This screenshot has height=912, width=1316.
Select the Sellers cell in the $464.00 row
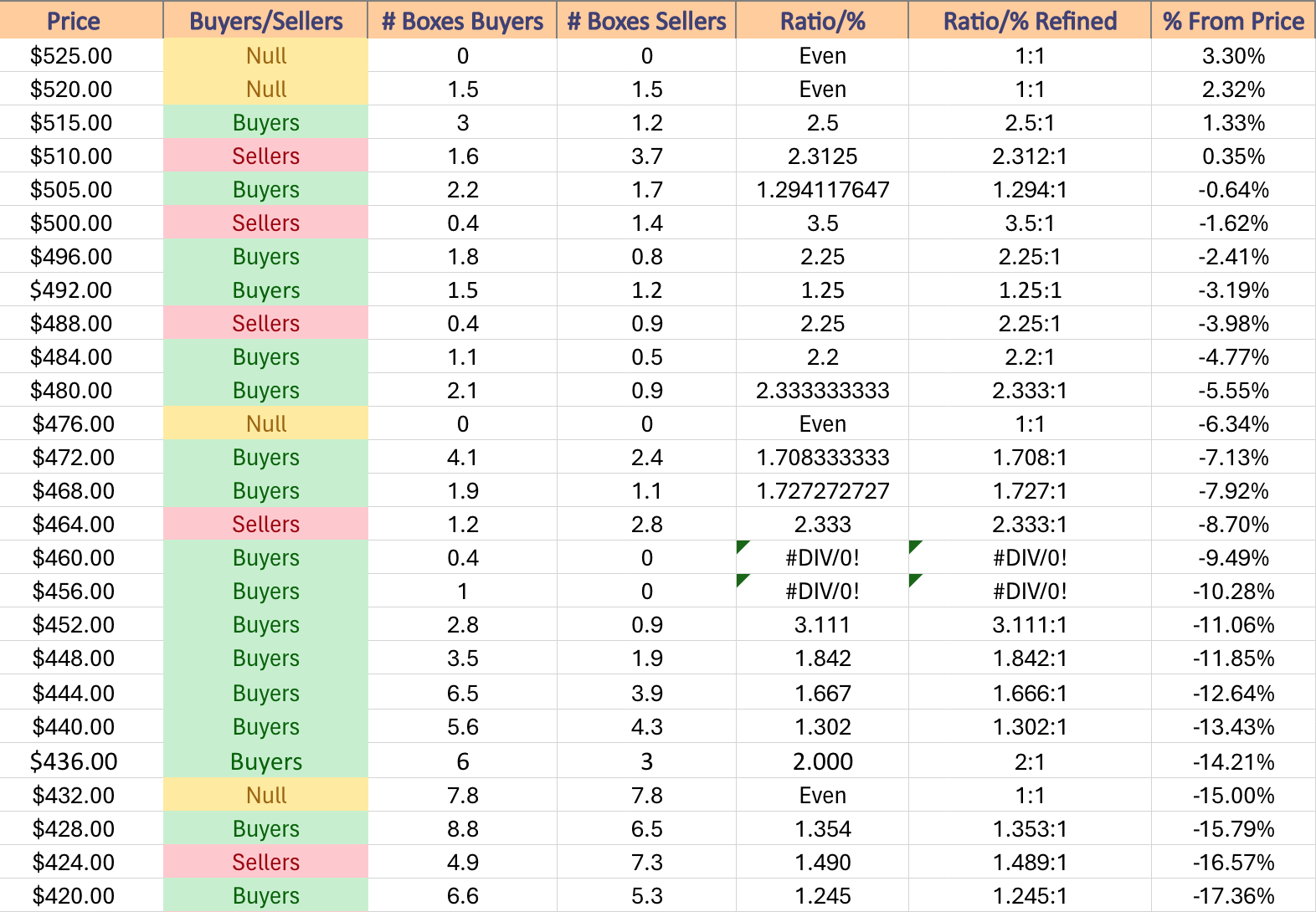click(x=265, y=525)
